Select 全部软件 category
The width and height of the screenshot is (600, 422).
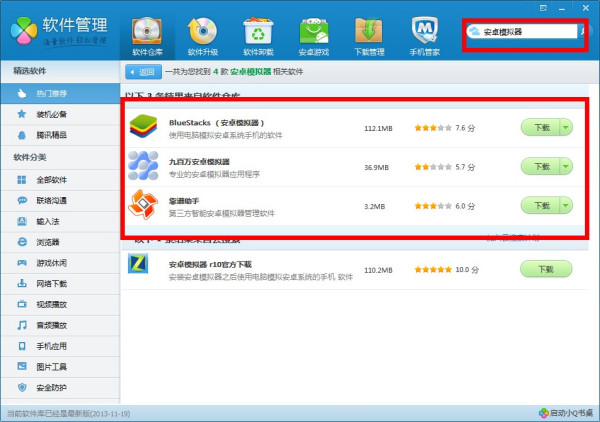point(60,179)
